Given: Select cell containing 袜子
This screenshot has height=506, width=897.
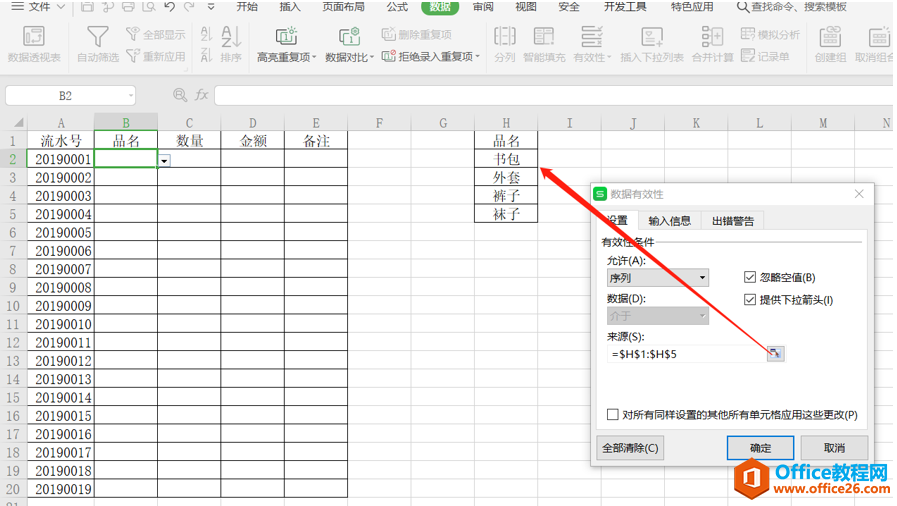Looking at the screenshot, I should tap(506, 213).
